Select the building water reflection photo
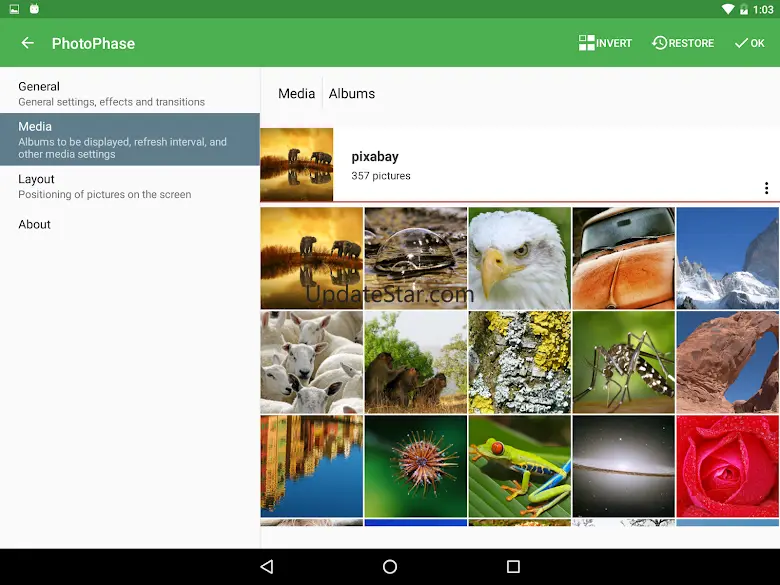 [311, 466]
